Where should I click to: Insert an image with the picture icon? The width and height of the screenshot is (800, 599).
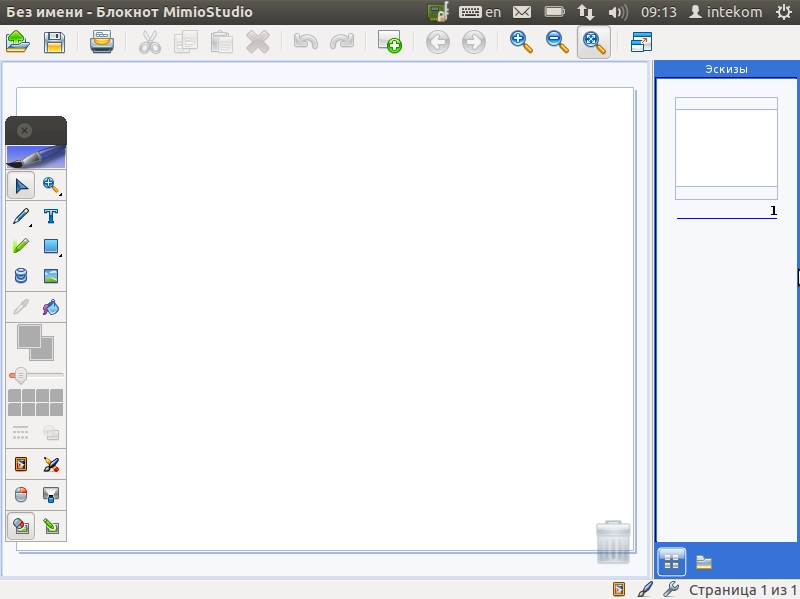pos(51,276)
